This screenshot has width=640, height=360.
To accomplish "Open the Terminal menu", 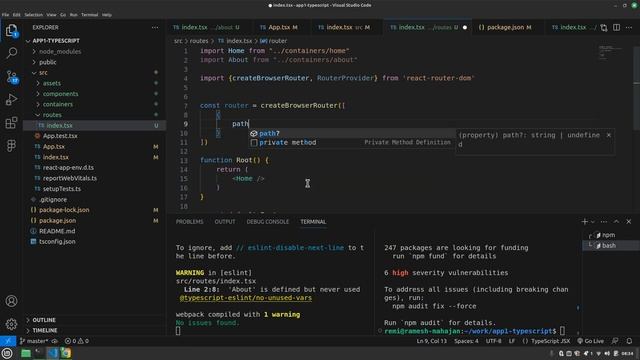I will [89, 15].
